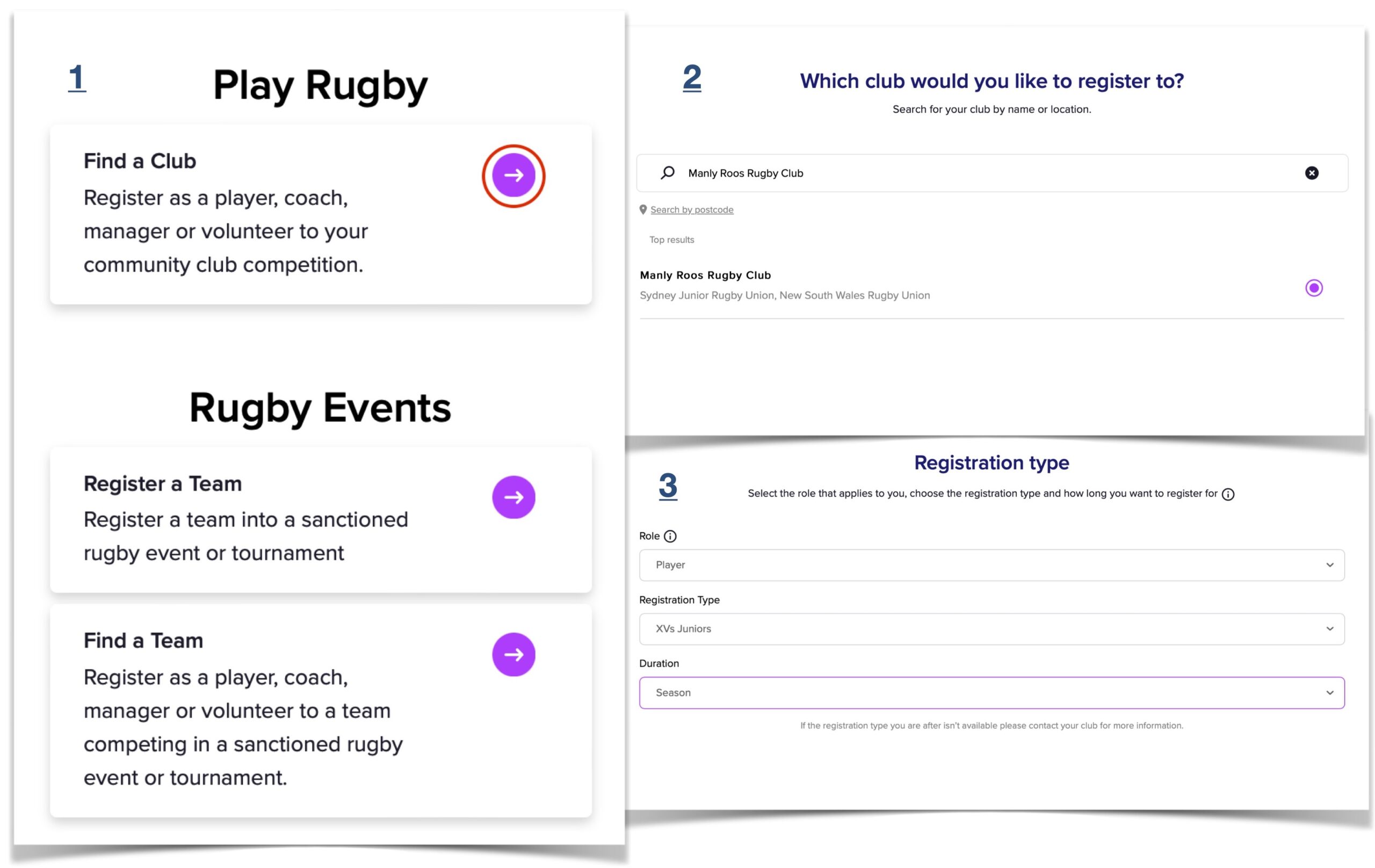
Task: Click the Register a Team arrow button
Action: (513, 497)
